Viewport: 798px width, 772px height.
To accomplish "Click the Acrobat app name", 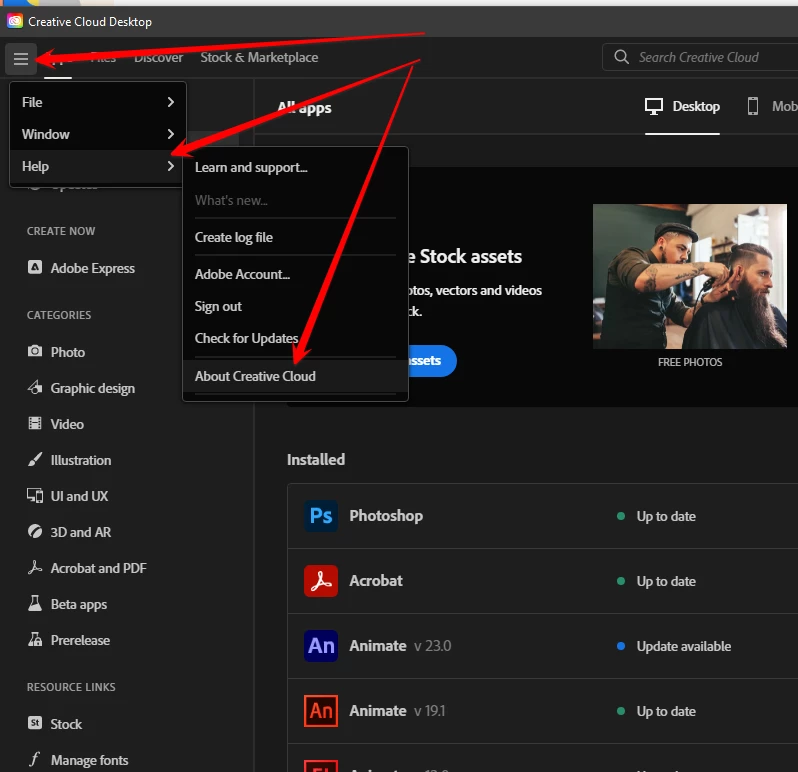I will tap(376, 581).
